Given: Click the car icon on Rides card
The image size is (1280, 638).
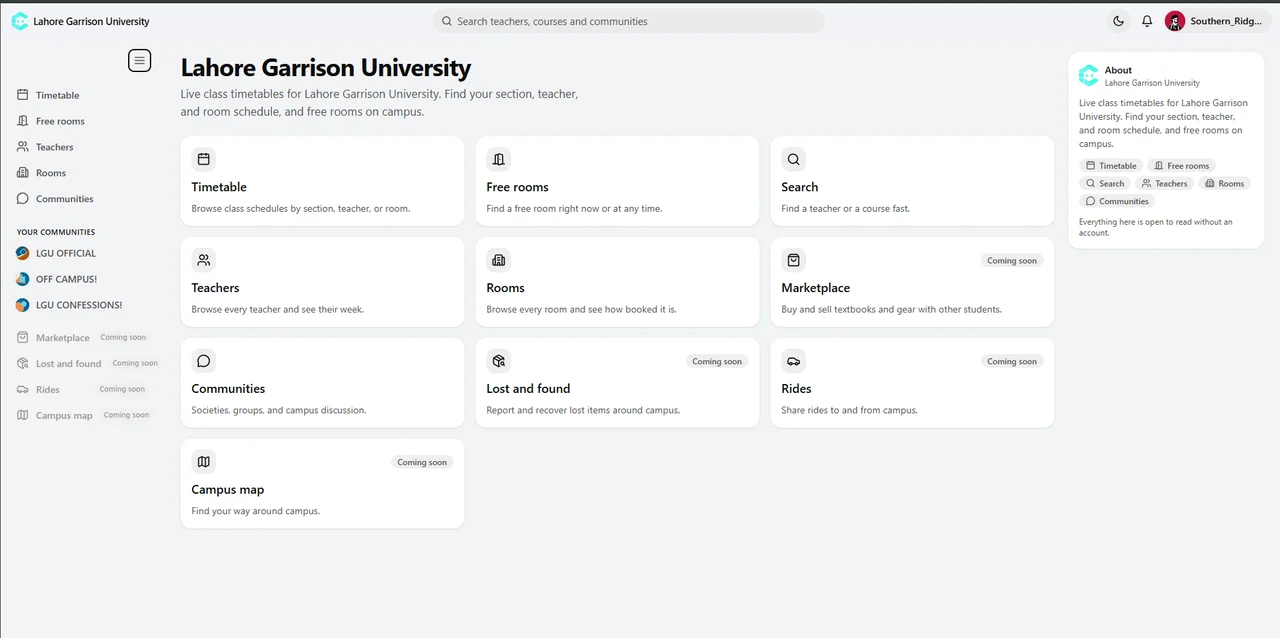Looking at the screenshot, I should (794, 361).
